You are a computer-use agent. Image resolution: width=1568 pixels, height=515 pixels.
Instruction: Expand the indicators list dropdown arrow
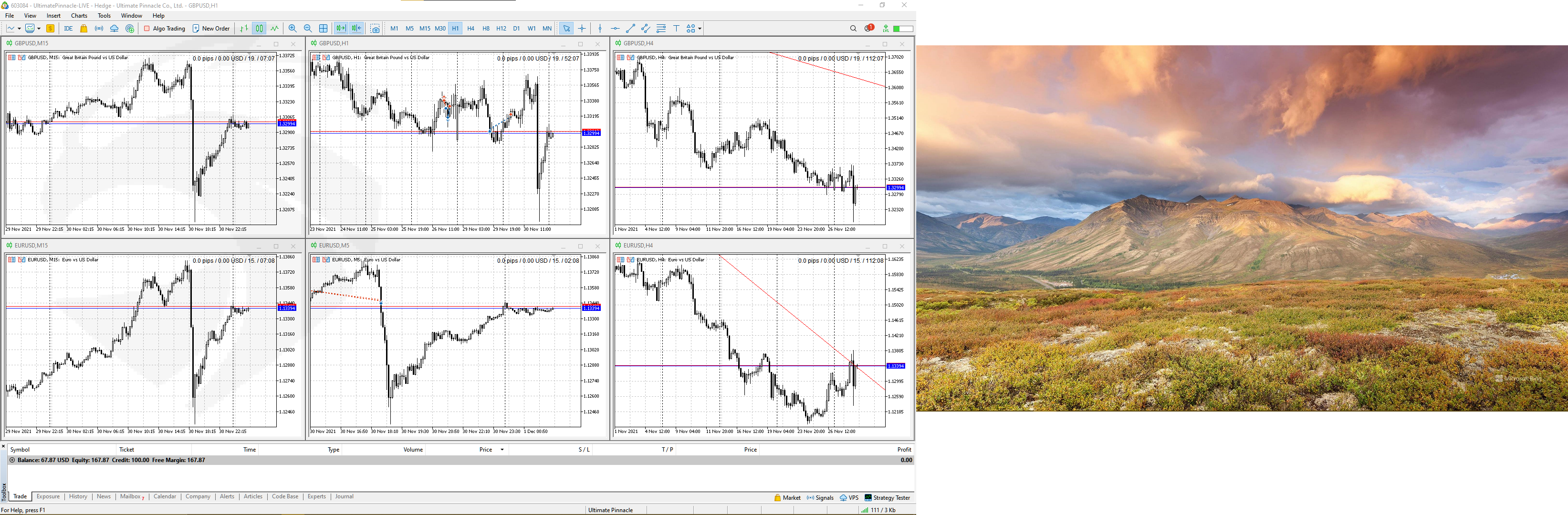pos(39,29)
